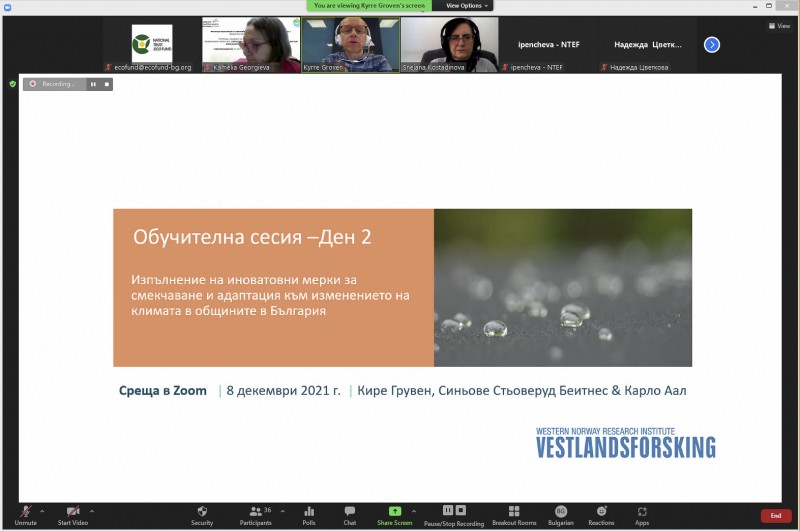
Task: Open the Chat panel
Action: click(x=349, y=513)
